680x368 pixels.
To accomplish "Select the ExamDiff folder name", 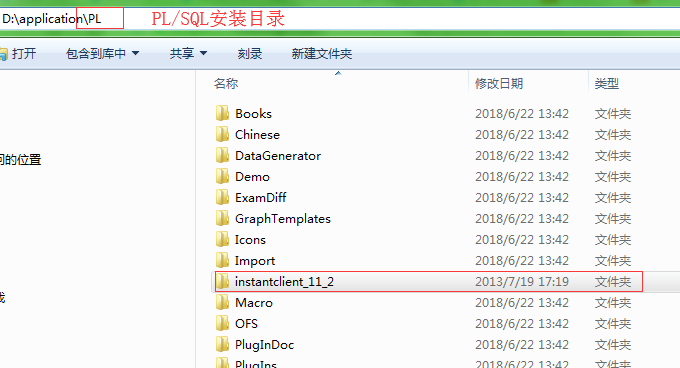I will click(x=261, y=198).
